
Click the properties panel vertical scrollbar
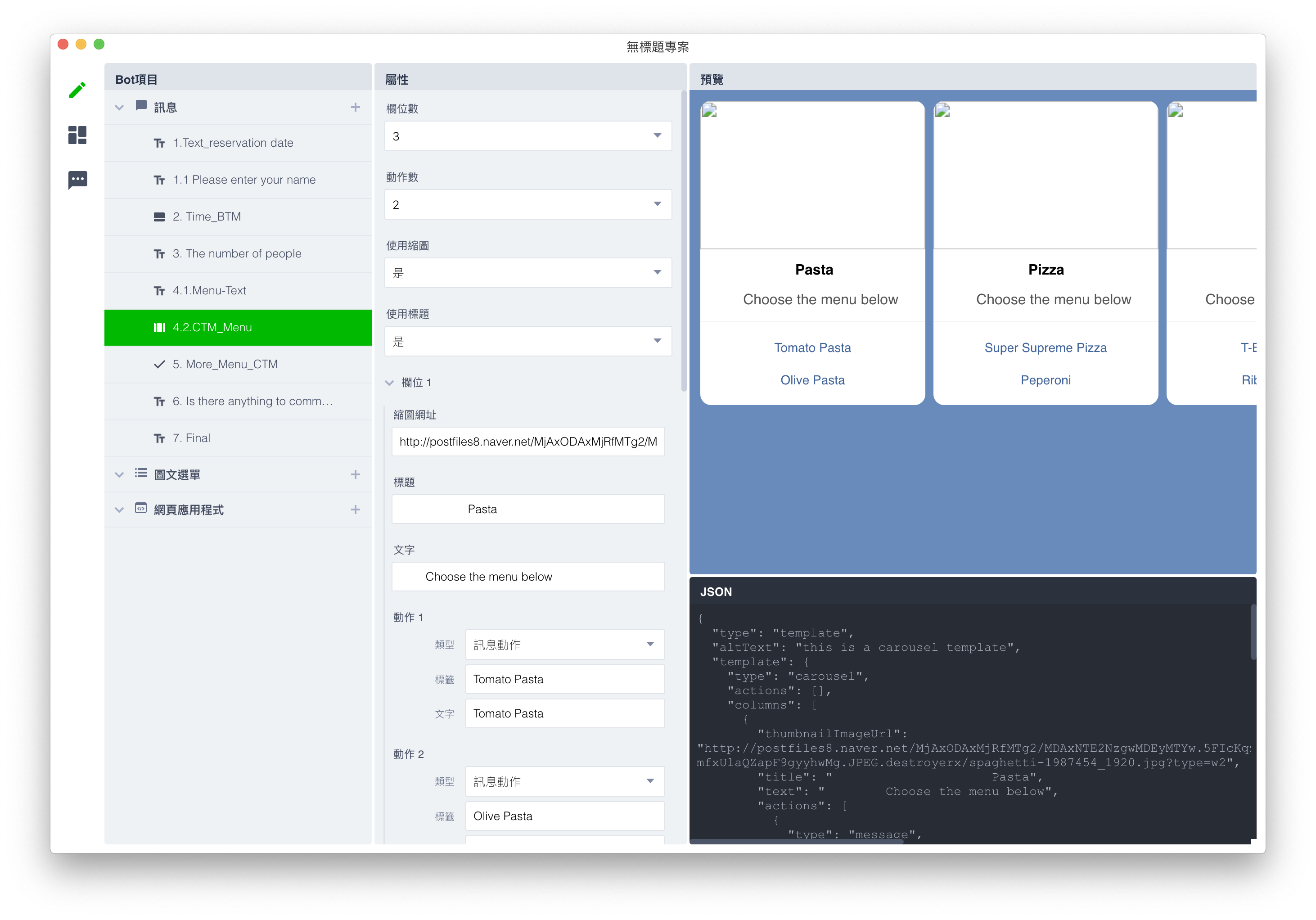click(683, 241)
